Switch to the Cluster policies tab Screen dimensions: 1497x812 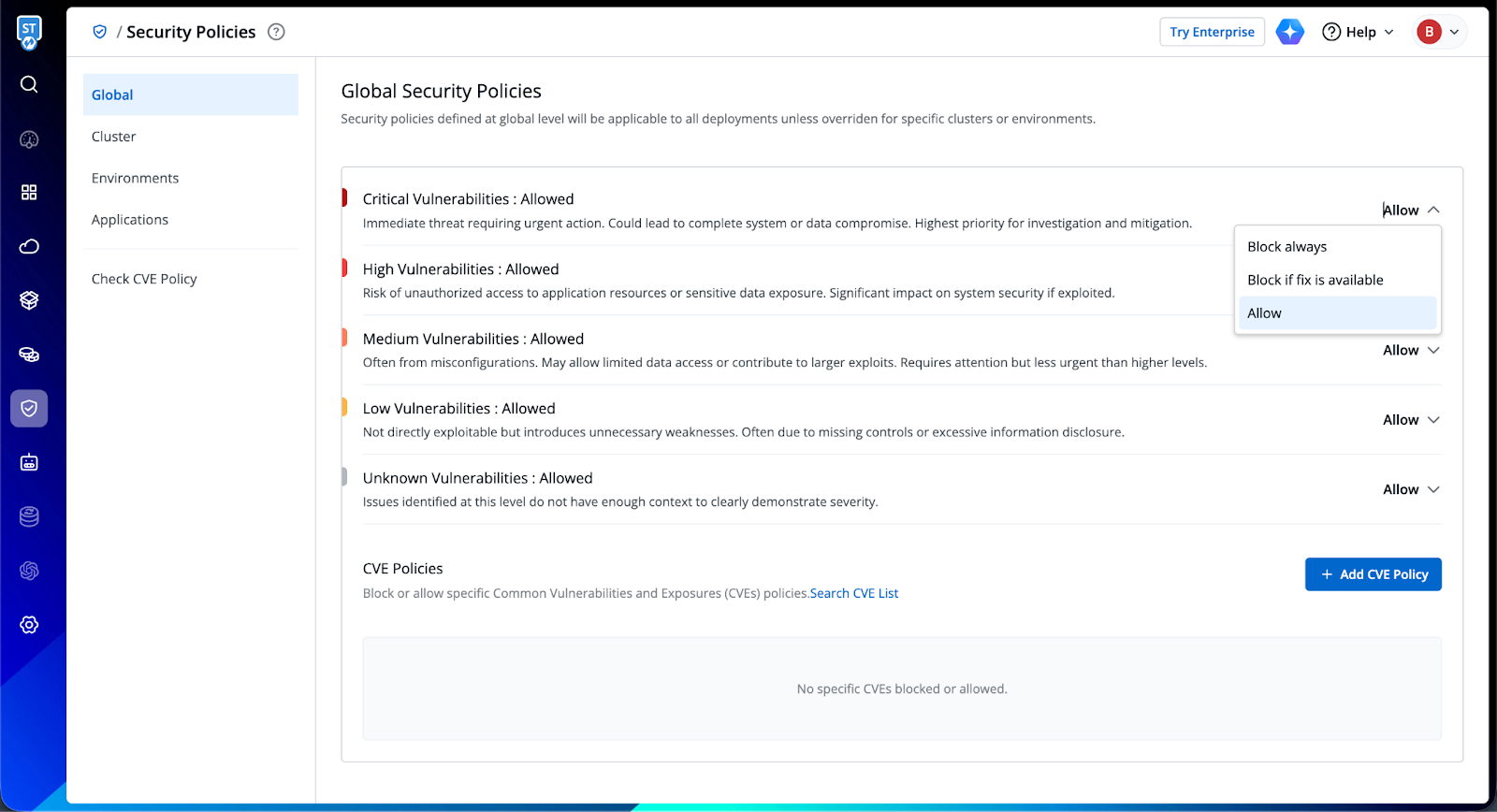(x=114, y=137)
